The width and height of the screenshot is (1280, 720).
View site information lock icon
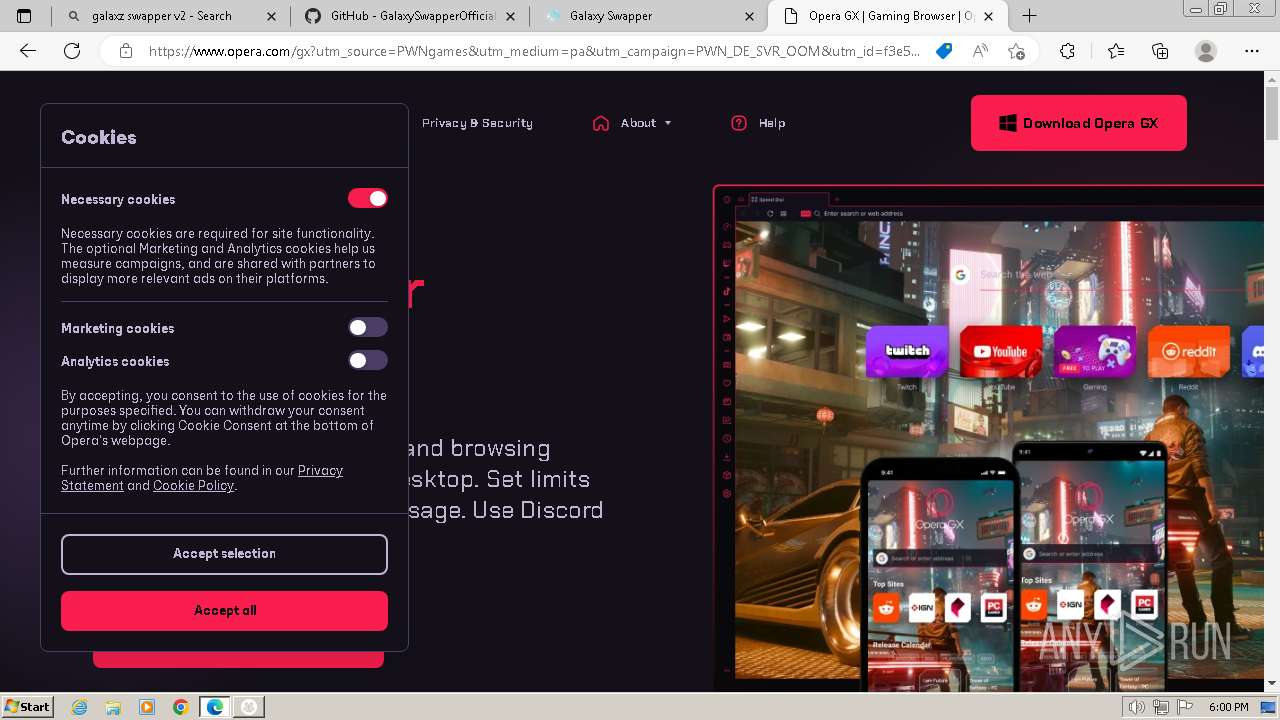(x=125, y=51)
